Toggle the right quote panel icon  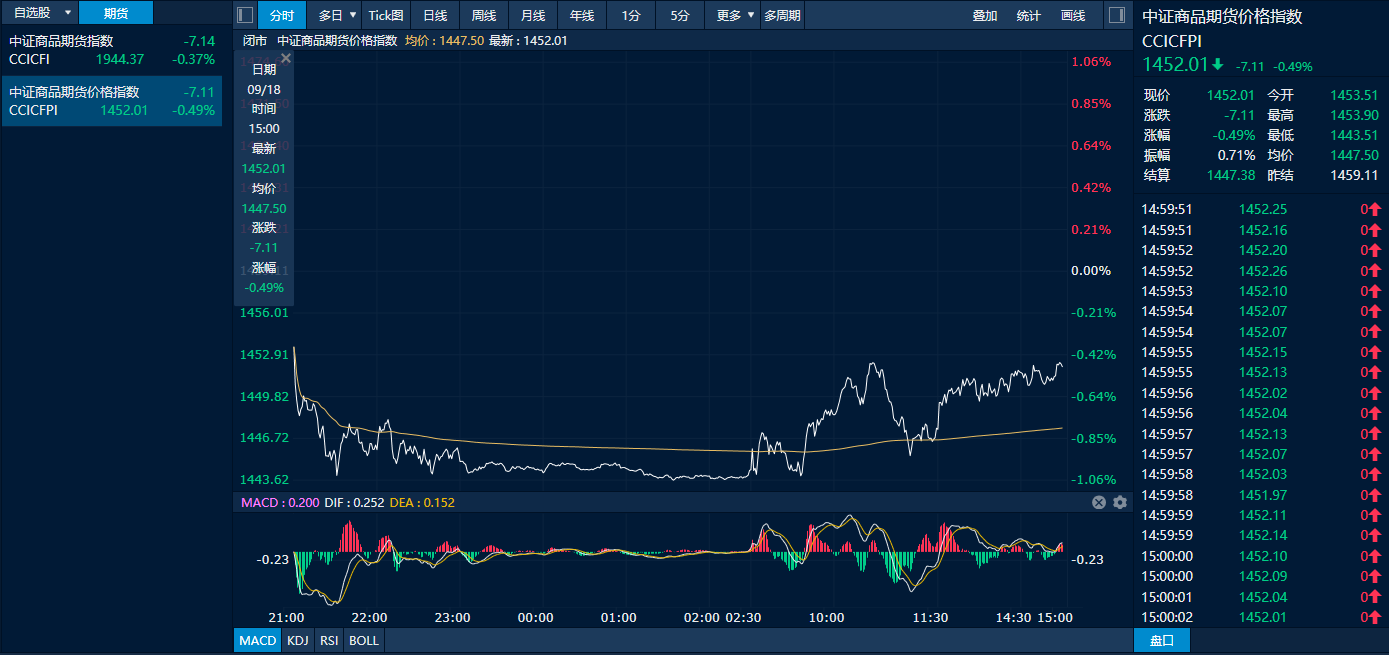tap(1118, 15)
